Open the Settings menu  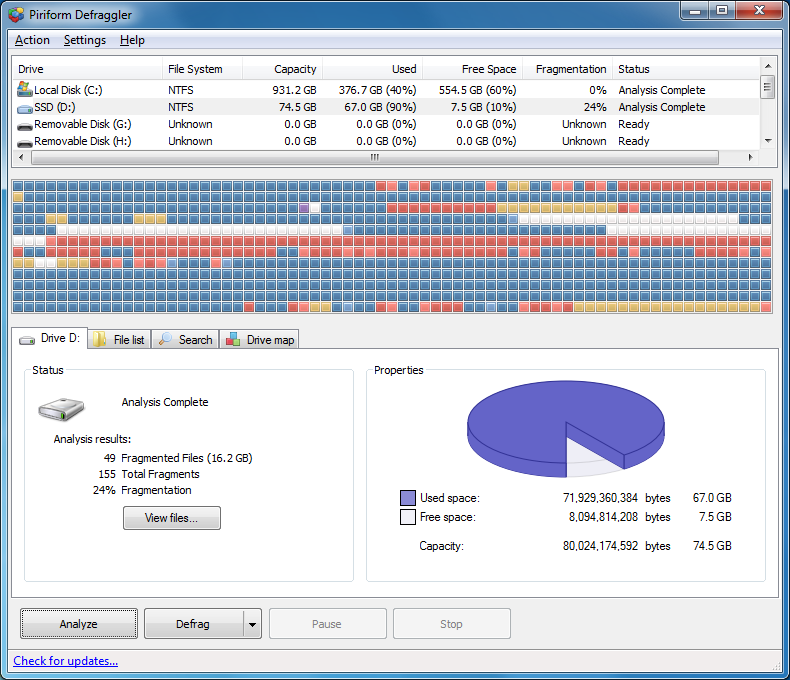85,40
